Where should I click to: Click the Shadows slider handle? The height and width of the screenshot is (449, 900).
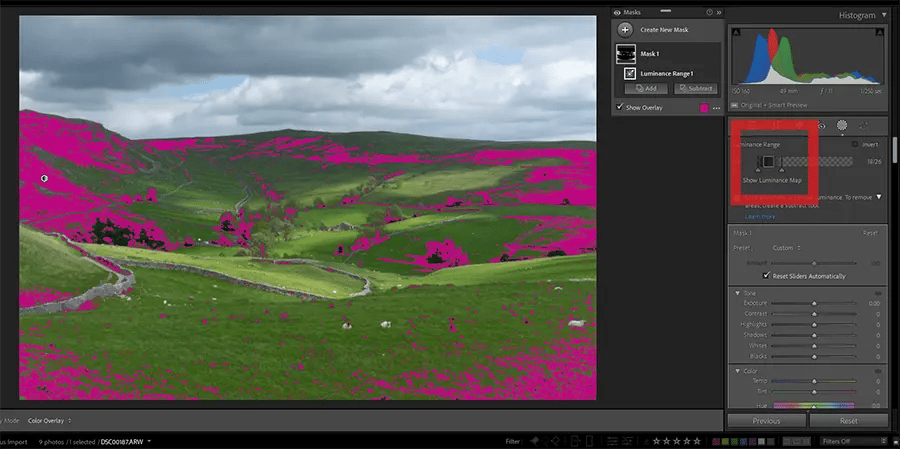(814, 335)
